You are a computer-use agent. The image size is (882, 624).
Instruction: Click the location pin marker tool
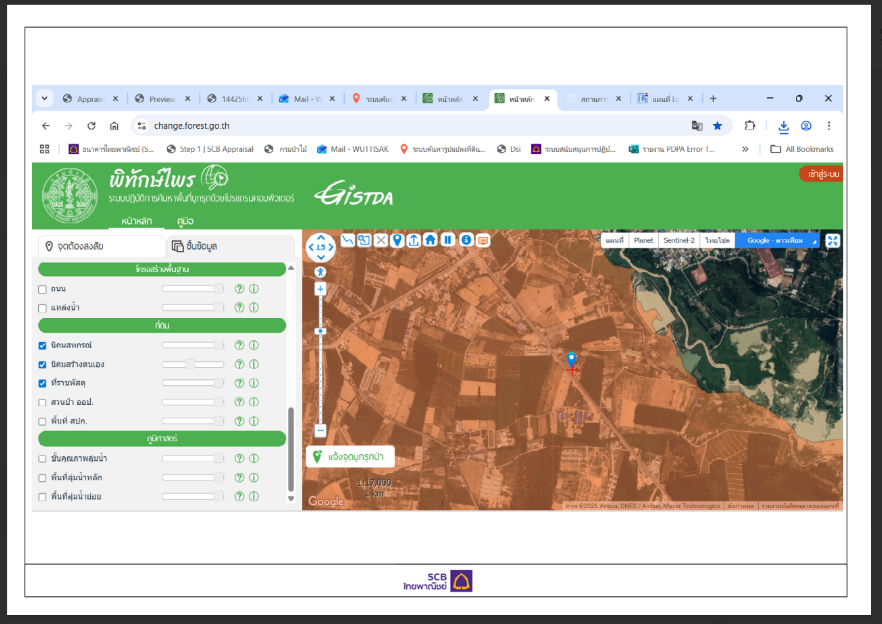[x=397, y=240]
